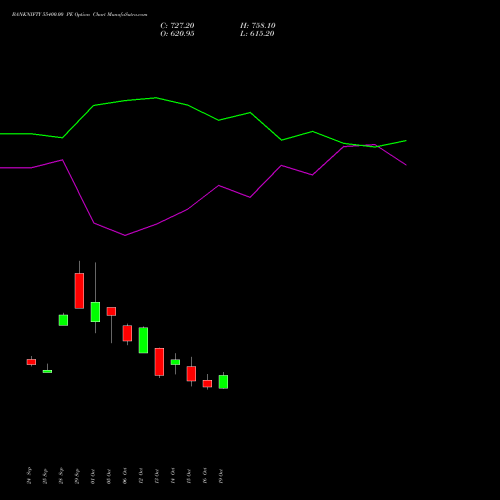Click the 25 Sep date label
Screen dimensions: 500x500
[45, 476]
